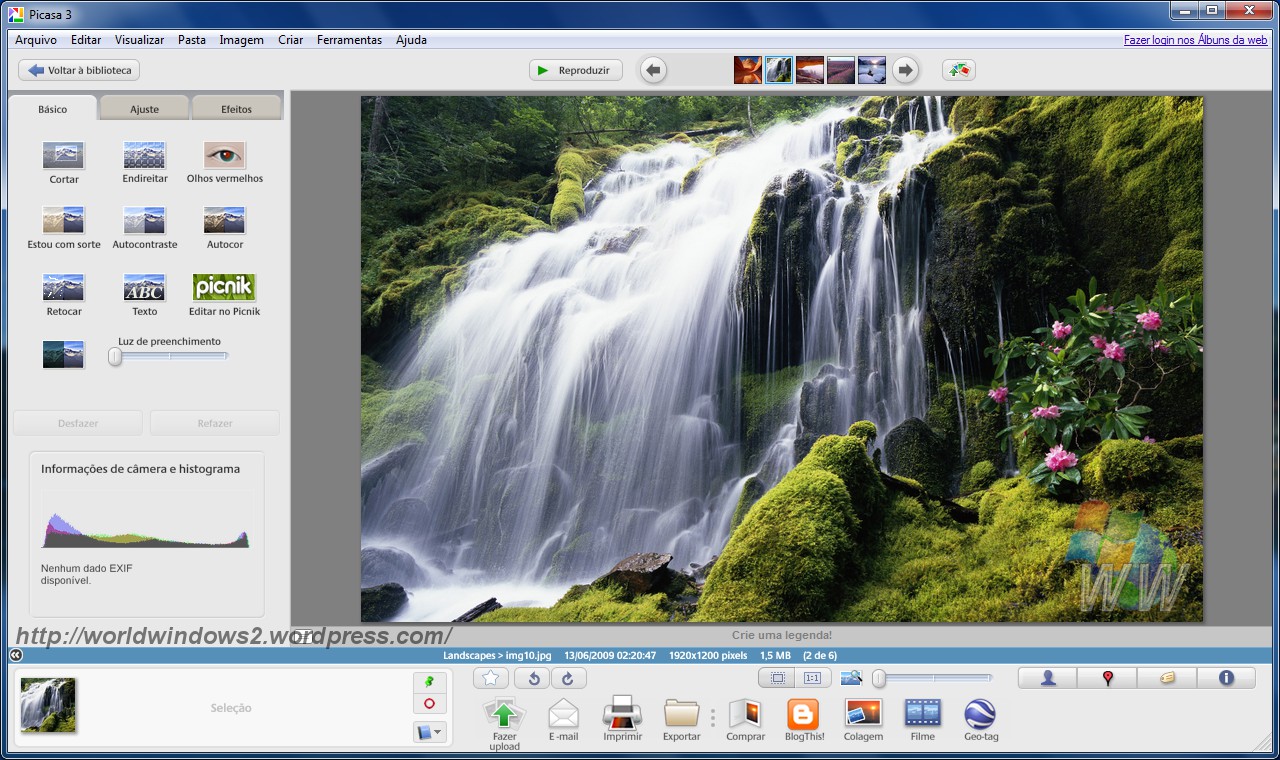Open the Retocar retouch tool

(x=64, y=288)
